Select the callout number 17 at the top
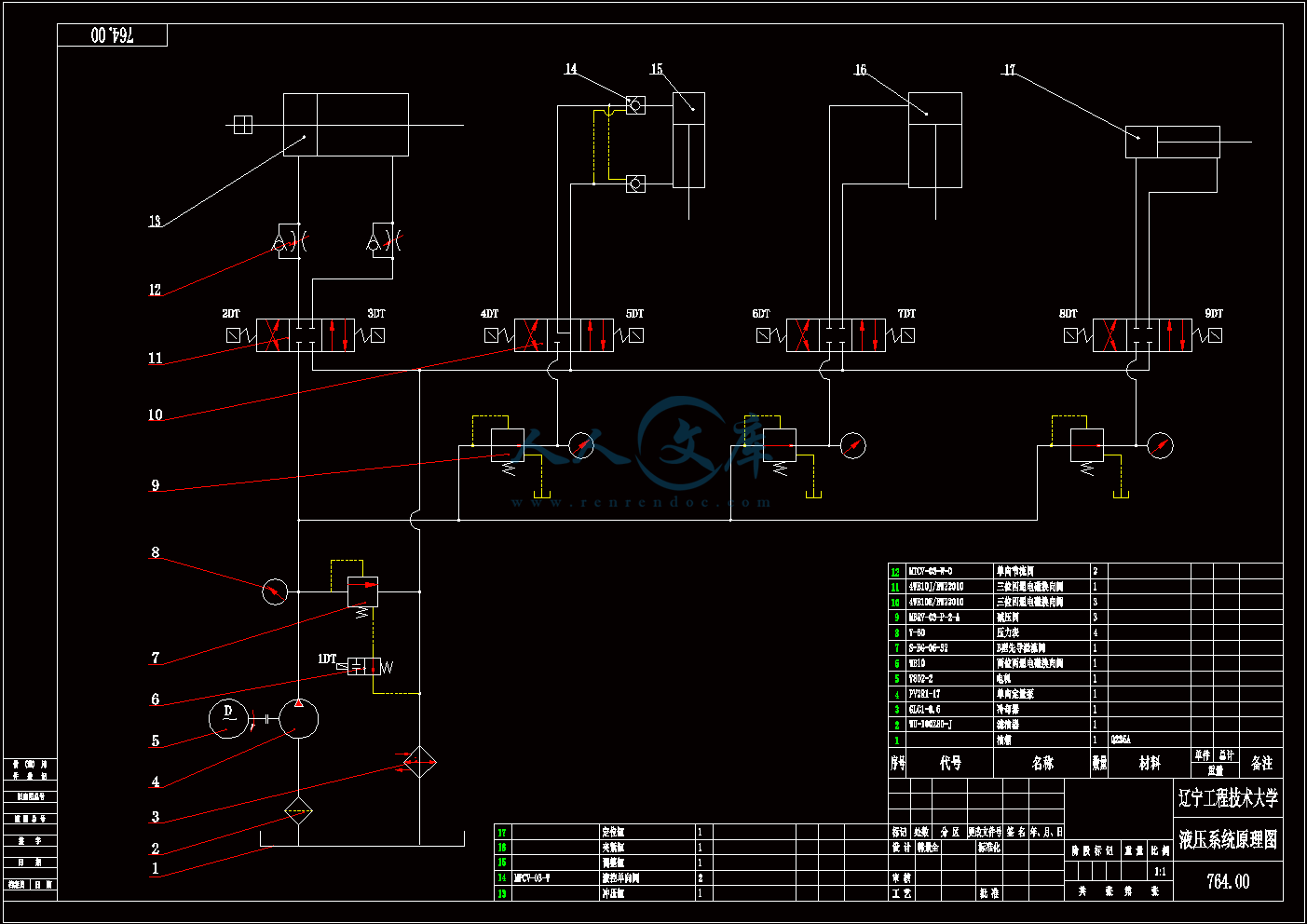This screenshot has width=1307, height=924. pos(1010,70)
